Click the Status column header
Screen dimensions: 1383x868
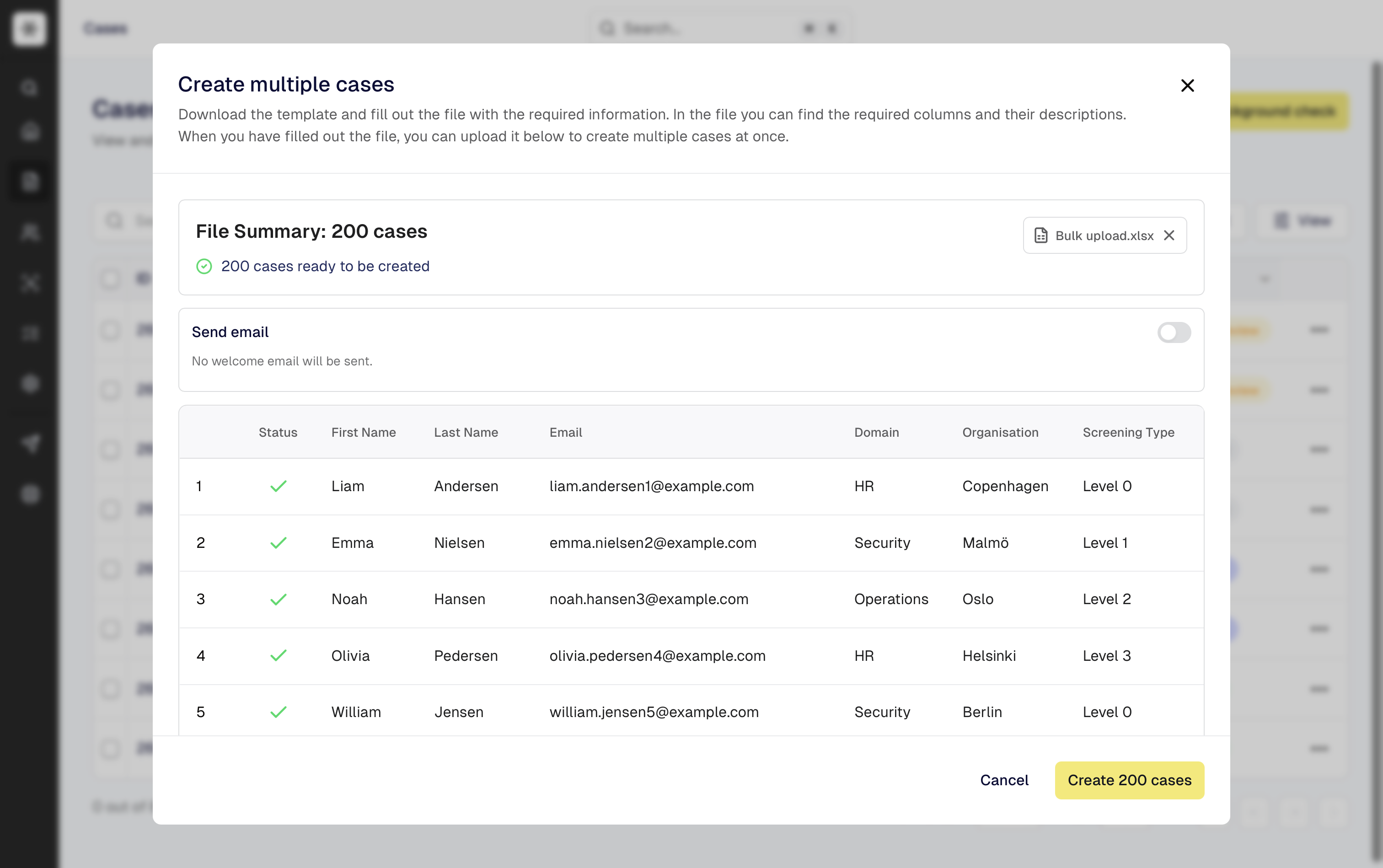tap(278, 432)
